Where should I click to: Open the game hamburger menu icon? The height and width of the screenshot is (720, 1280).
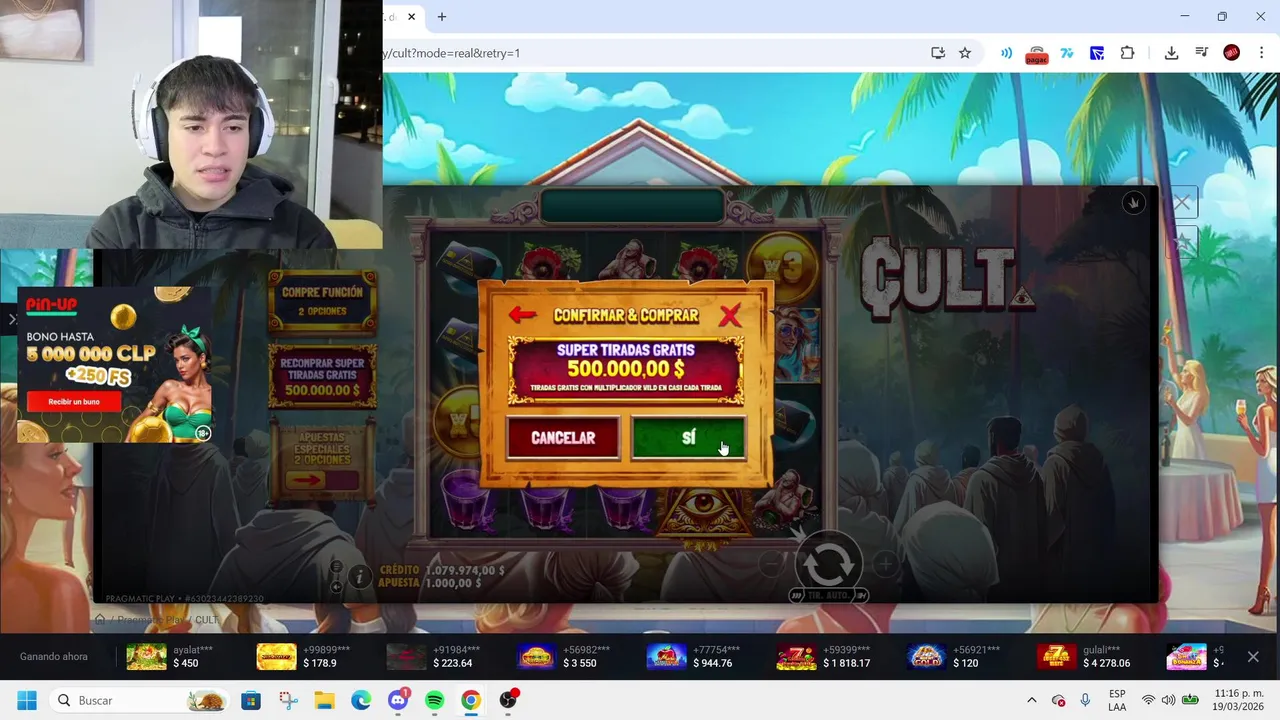point(336,567)
